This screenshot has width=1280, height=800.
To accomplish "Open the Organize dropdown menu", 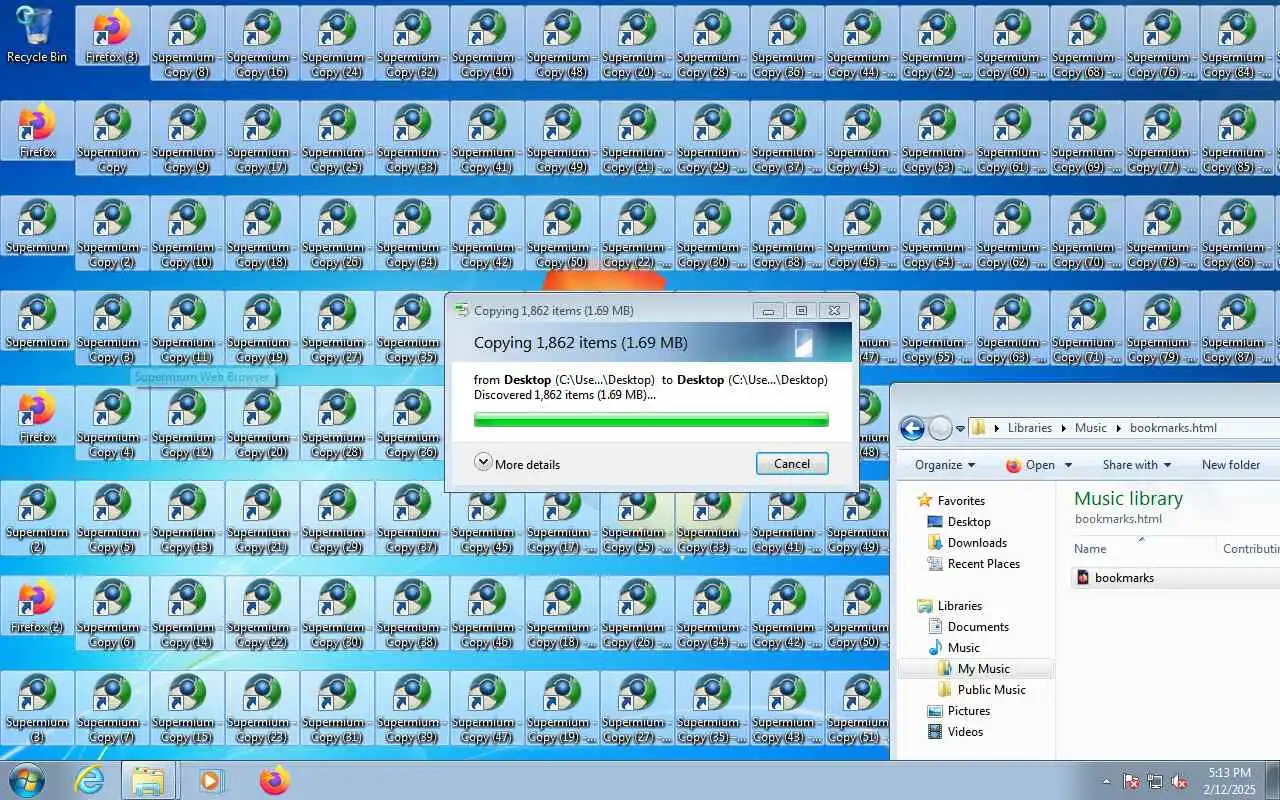I will [x=945, y=465].
